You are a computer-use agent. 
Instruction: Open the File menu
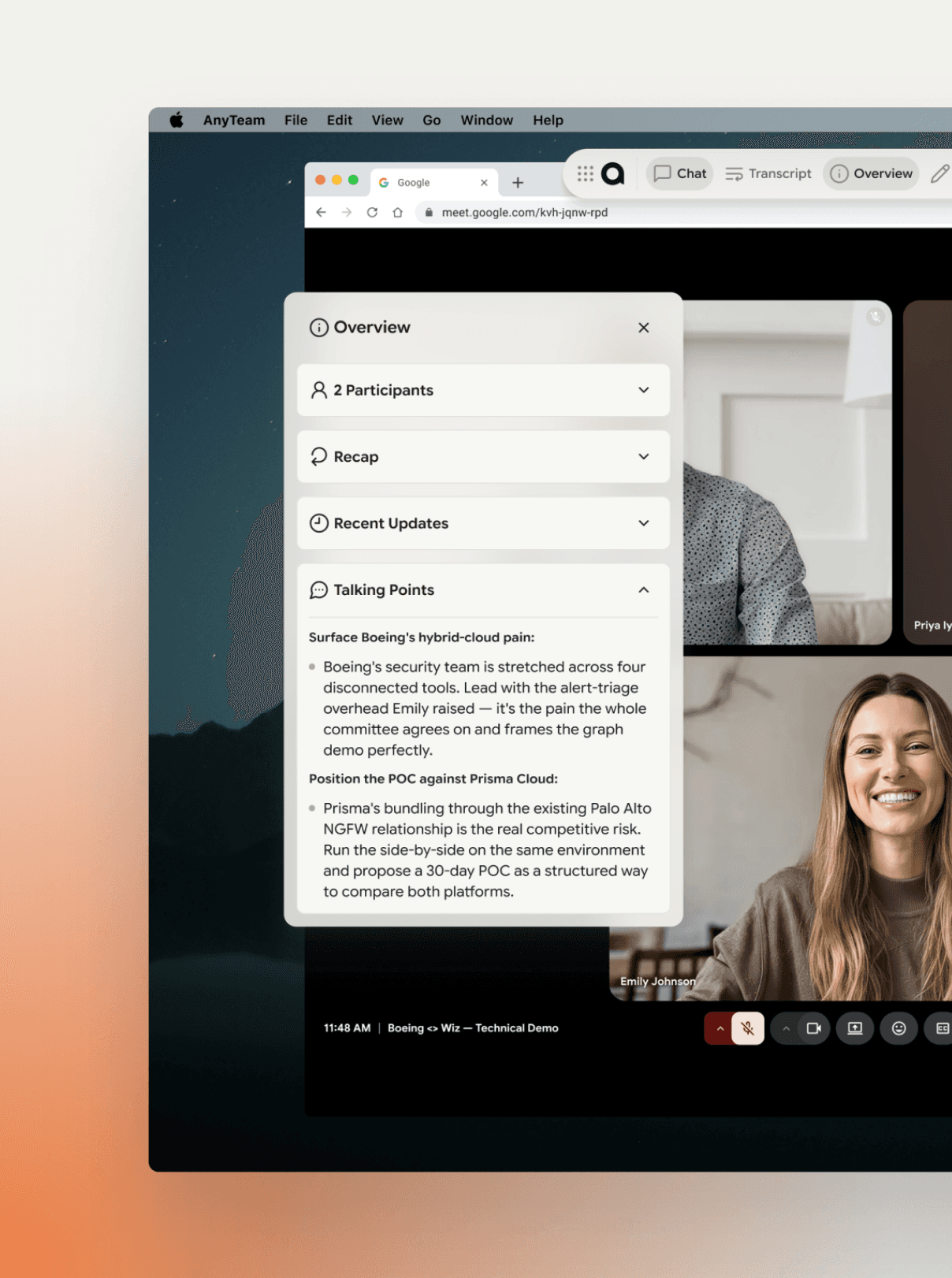tap(296, 120)
